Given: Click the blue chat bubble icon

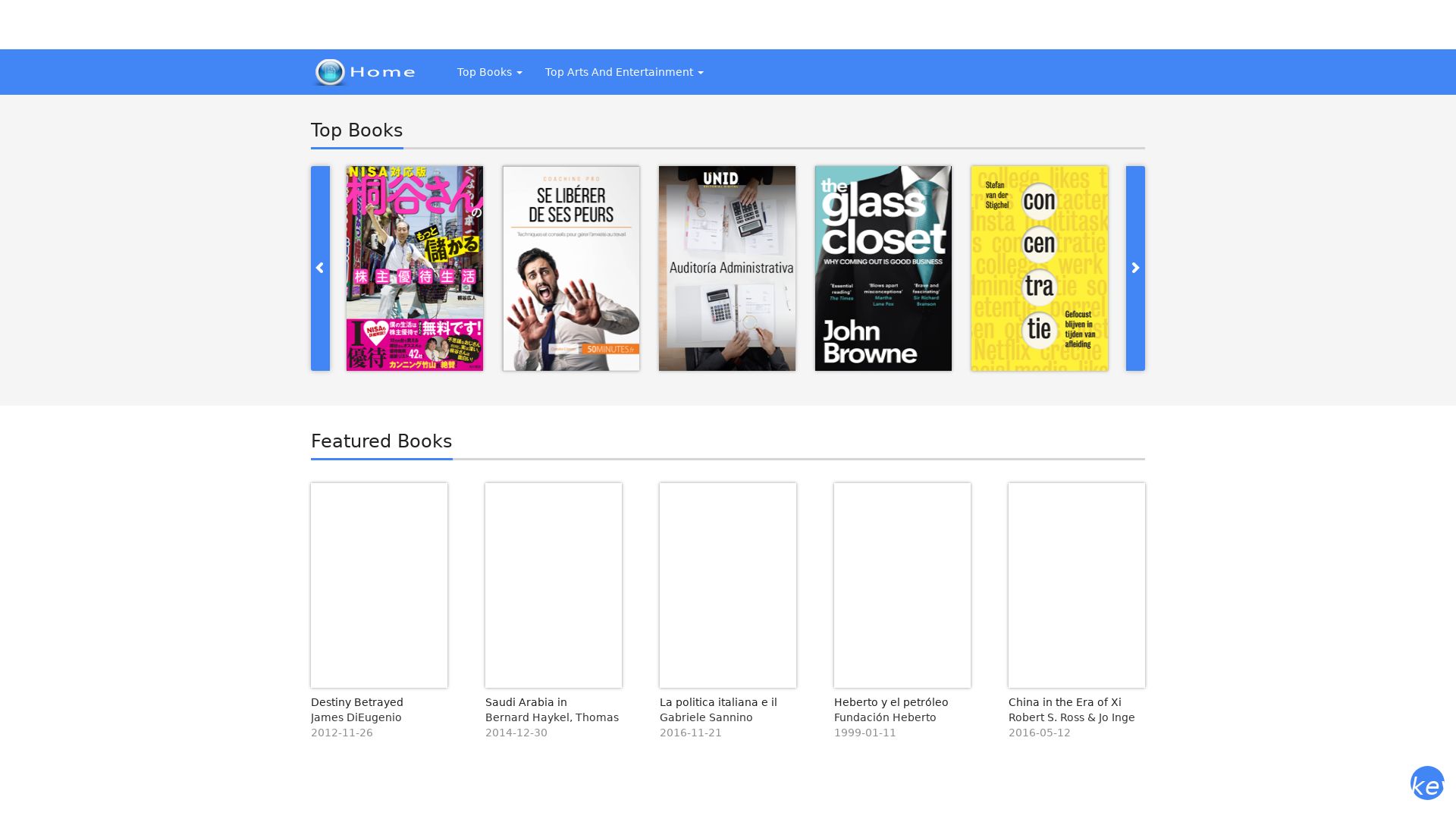Looking at the screenshot, I should 1426,783.
